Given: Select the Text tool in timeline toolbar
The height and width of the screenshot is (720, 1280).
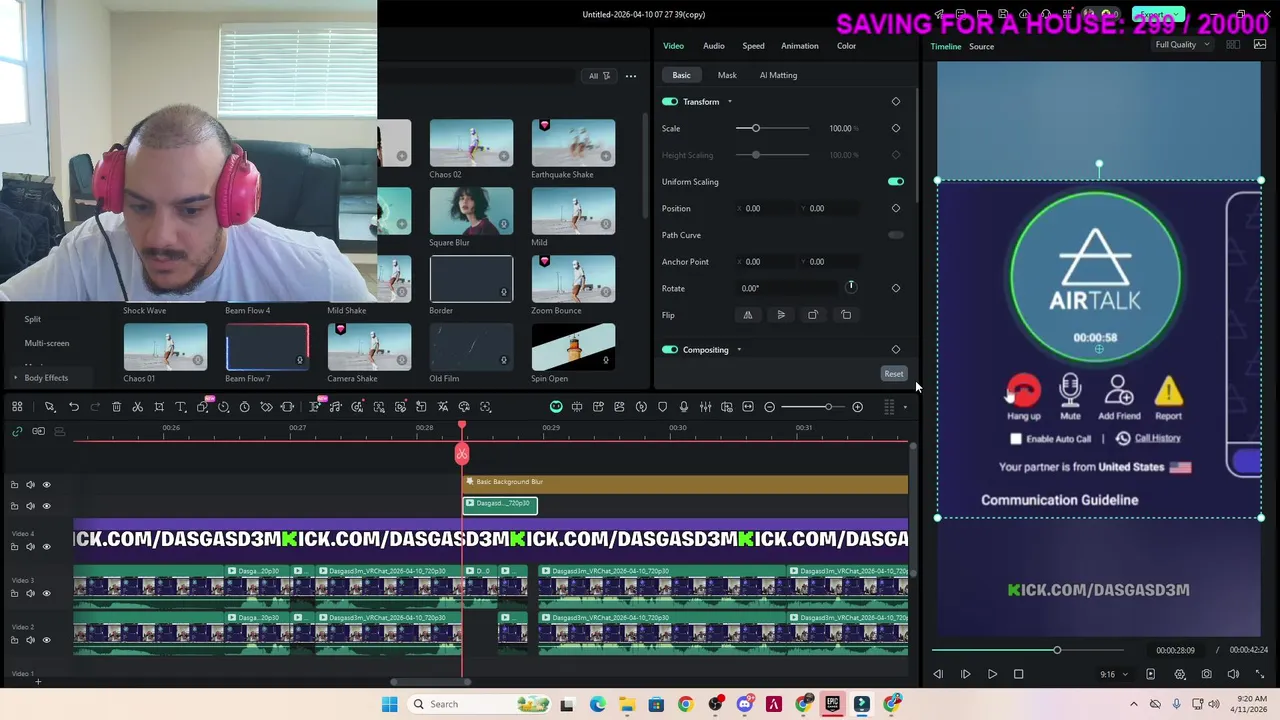Looking at the screenshot, I should [181, 407].
